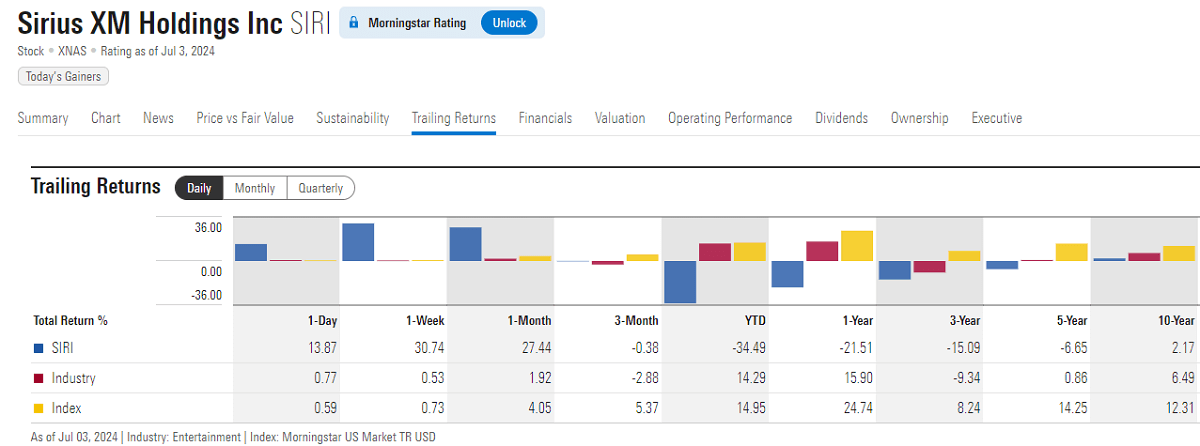Click Index 3-Month value 5.37
Viewport: 1200px width, 446px height.
tap(648, 408)
